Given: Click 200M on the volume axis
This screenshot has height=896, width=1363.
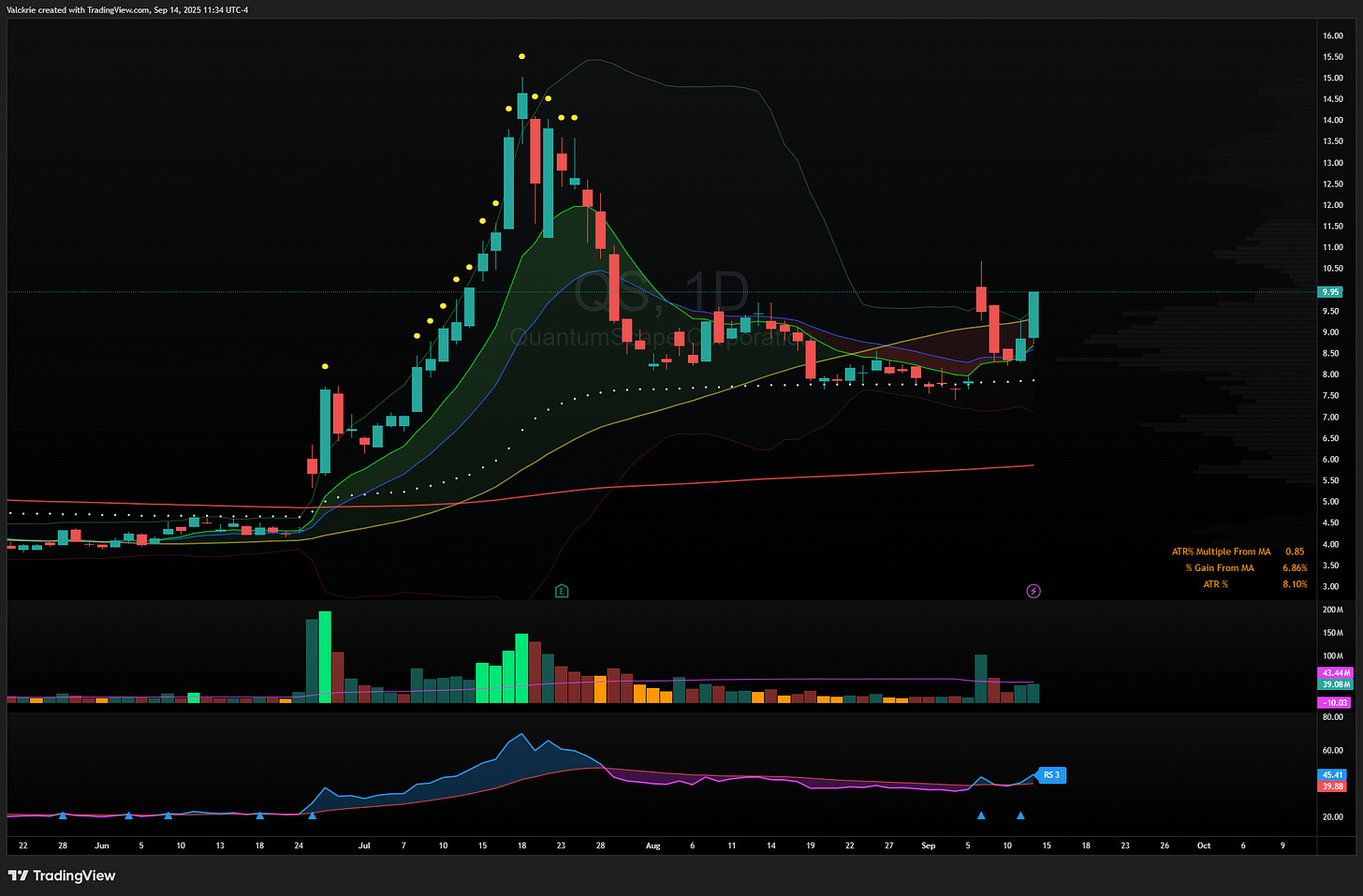Looking at the screenshot, I should click(x=1332, y=610).
